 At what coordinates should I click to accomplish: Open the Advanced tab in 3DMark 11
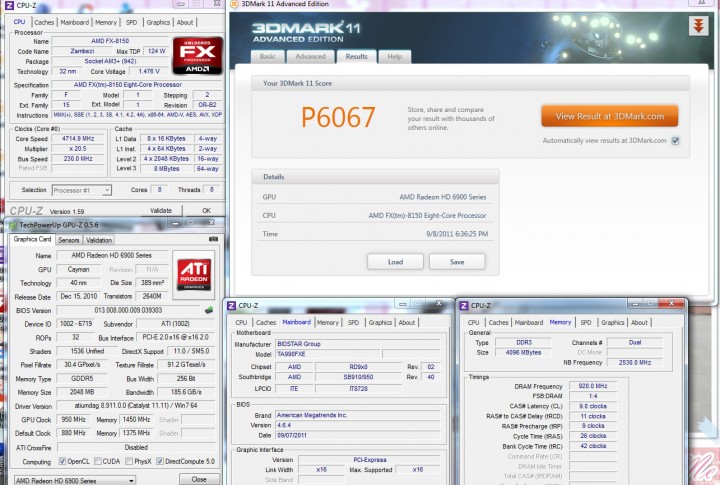coord(310,56)
